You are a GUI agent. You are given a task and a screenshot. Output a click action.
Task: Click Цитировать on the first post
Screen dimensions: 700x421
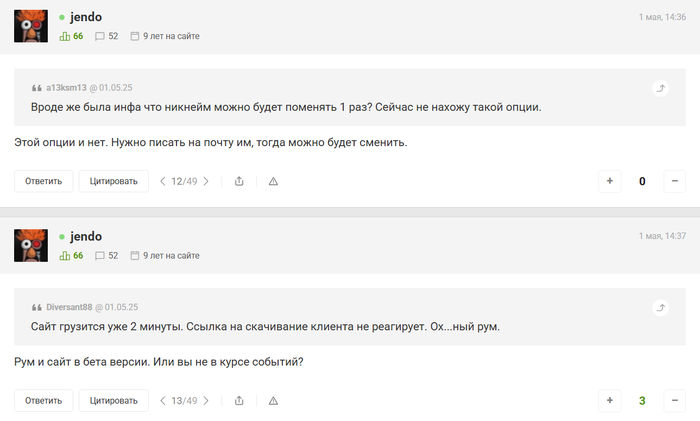tap(113, 181)
